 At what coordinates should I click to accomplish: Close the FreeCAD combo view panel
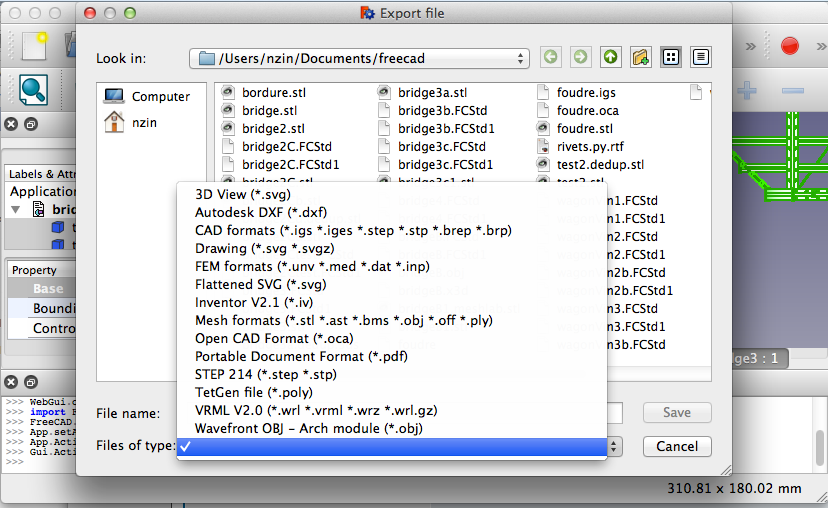[11, 124]
